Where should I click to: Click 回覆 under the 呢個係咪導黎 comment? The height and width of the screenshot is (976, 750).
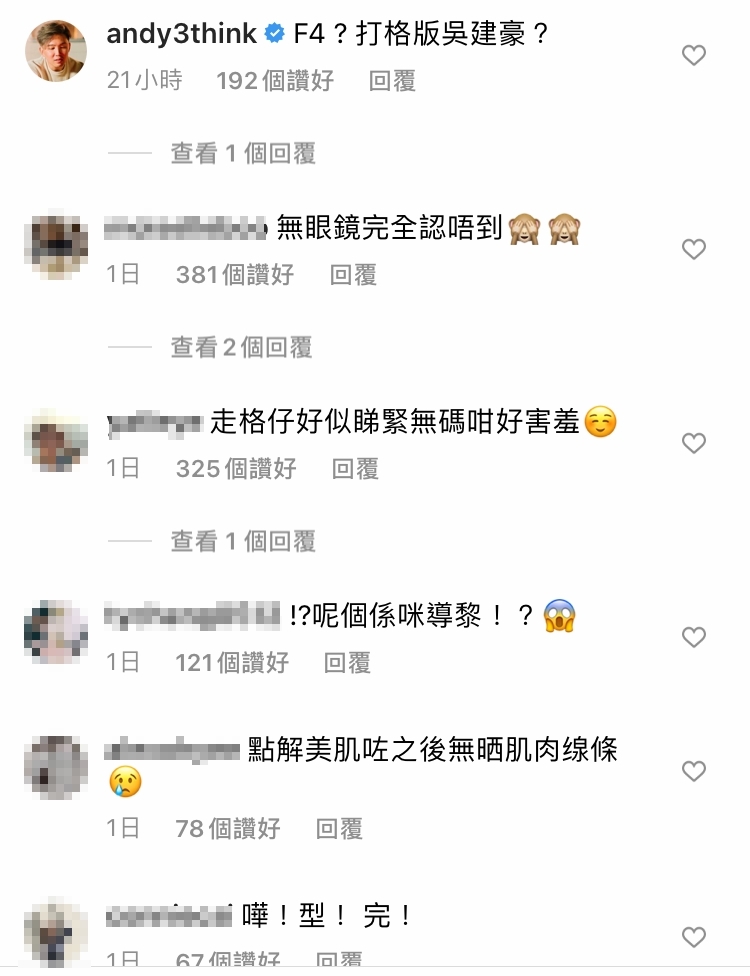(x=347, y=663)
